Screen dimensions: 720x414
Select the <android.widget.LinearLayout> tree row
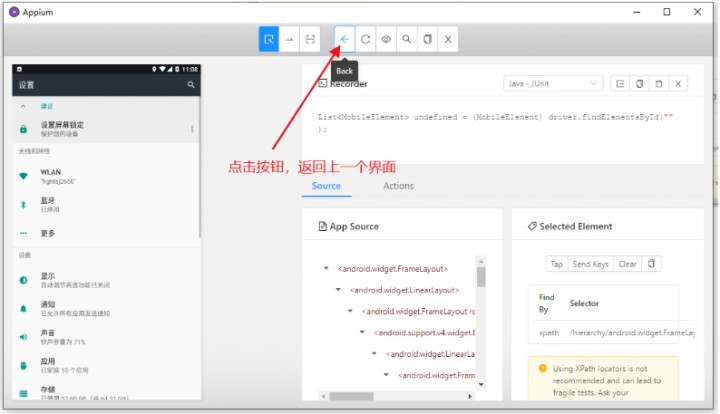(x=405, y=290)
